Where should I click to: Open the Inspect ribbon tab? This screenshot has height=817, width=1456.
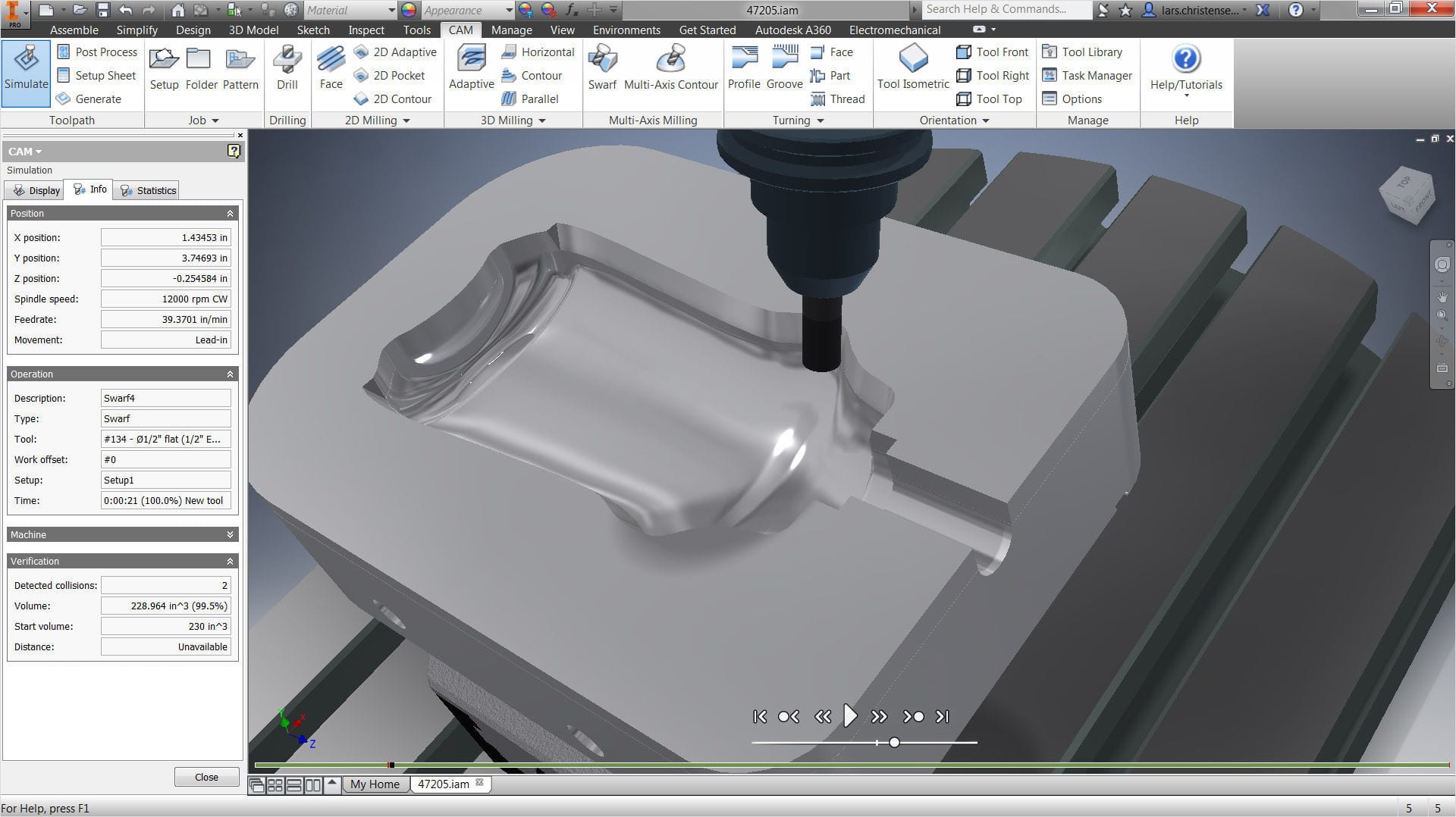click(x=366, y=30)
